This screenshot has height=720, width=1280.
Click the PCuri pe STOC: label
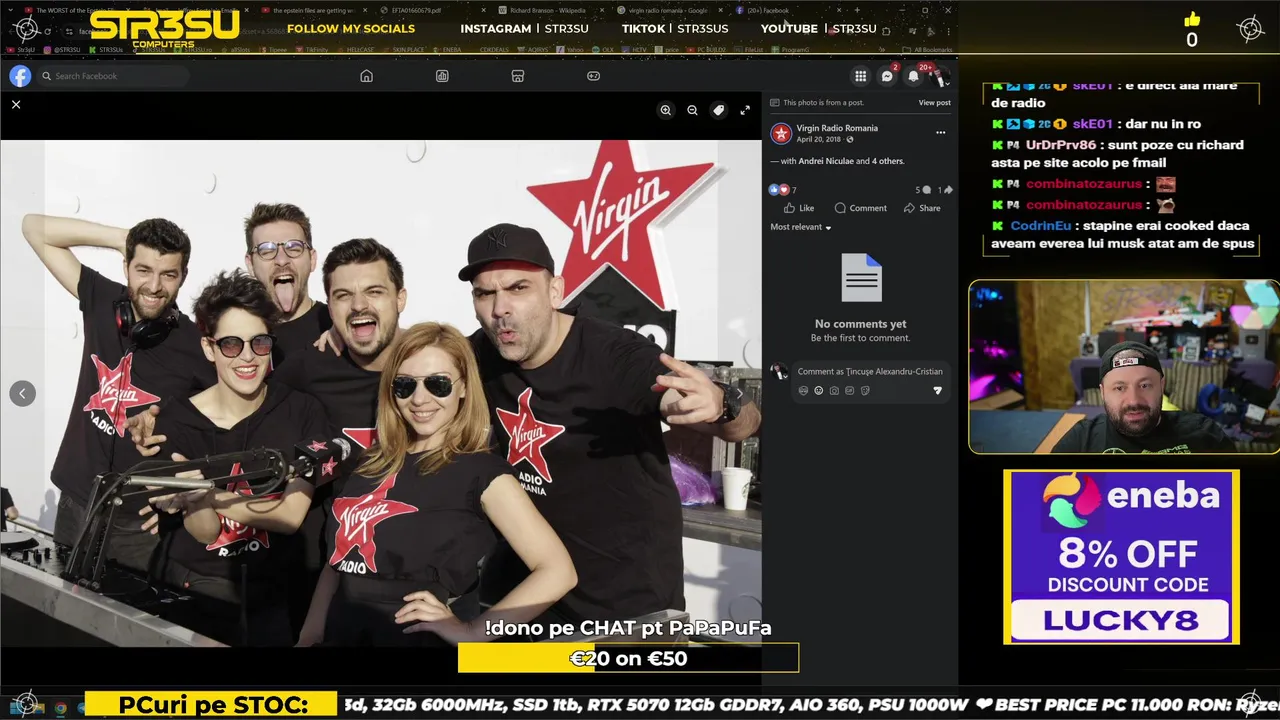coord(212,705)
